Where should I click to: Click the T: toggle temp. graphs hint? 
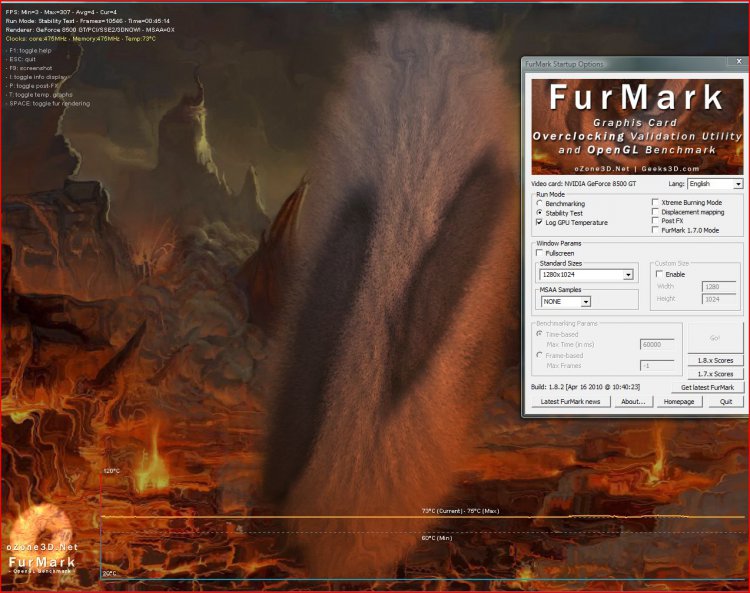click(39, 95)
